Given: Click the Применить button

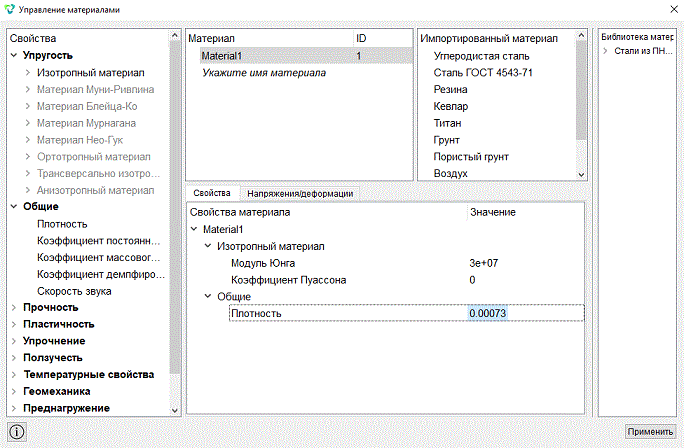Looking at the screenshot, I should pyautogui.click(x=650, y=431).
